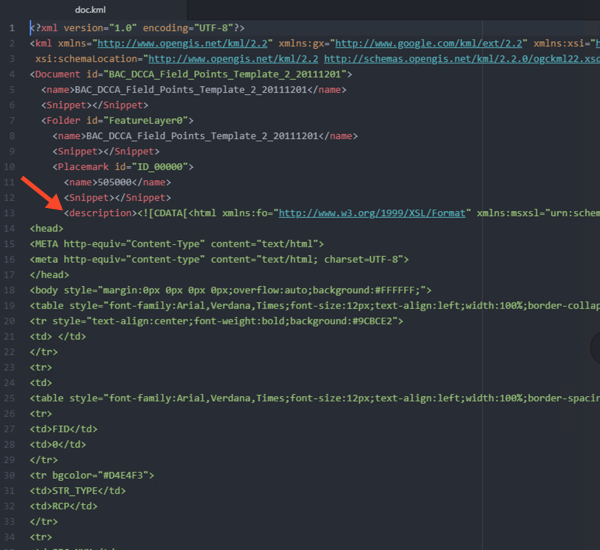Place cursor on name value 505000
This screenshot has width=600, height=550.
click(x=115, y=182)
